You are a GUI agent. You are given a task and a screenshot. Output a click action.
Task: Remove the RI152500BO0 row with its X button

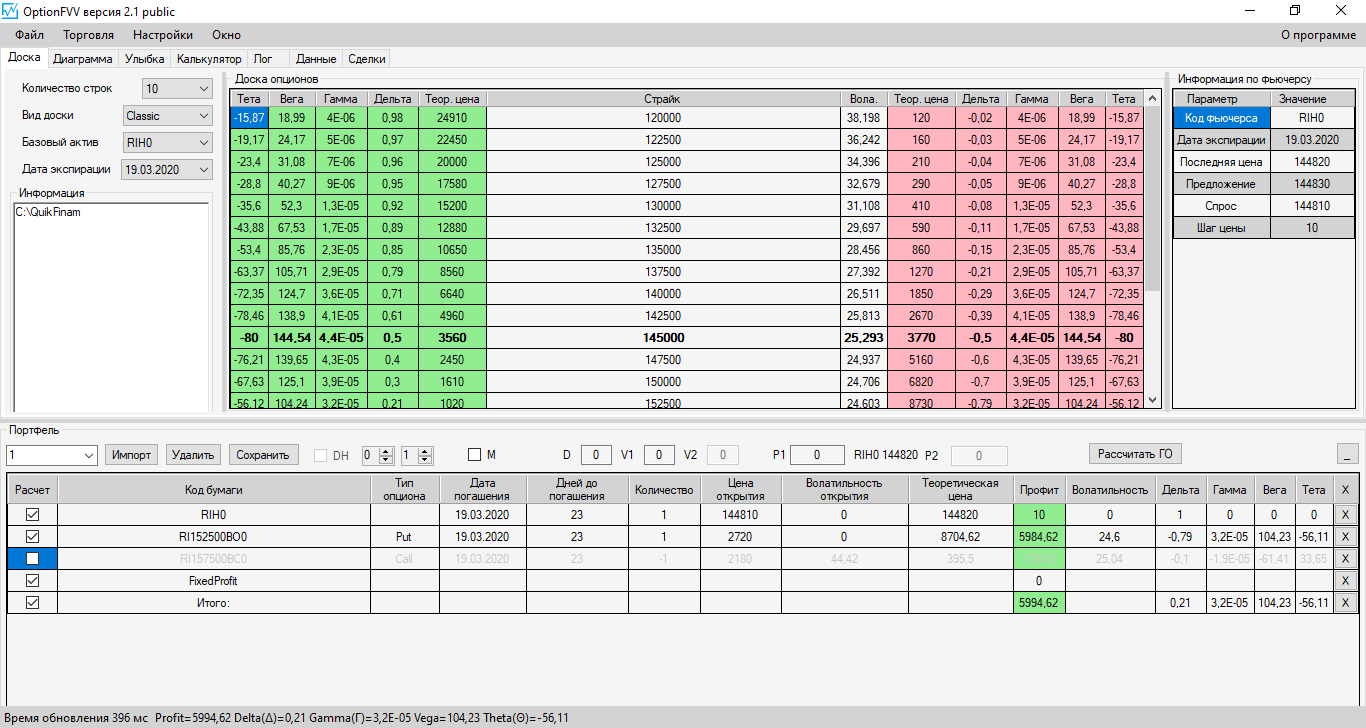pyautogui.click(x=1345, y=537)
